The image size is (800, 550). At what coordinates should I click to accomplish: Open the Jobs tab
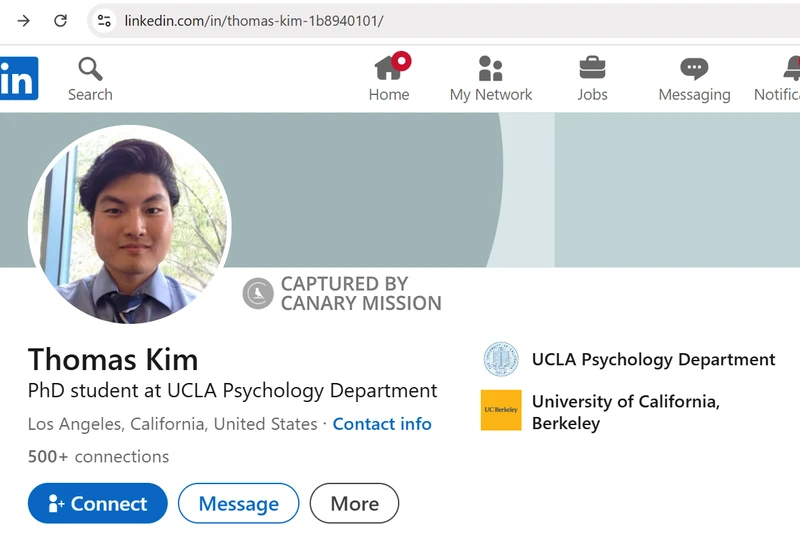click(592, 79)
